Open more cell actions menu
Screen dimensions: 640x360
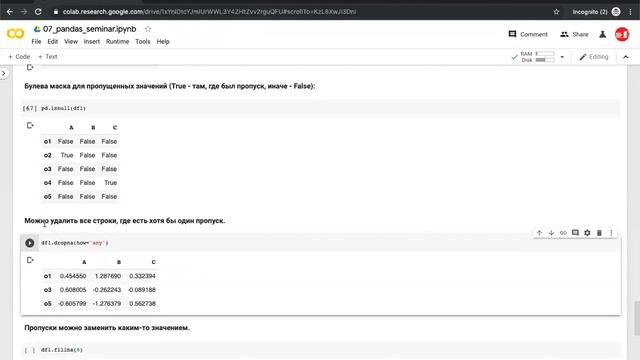point(611,233)
